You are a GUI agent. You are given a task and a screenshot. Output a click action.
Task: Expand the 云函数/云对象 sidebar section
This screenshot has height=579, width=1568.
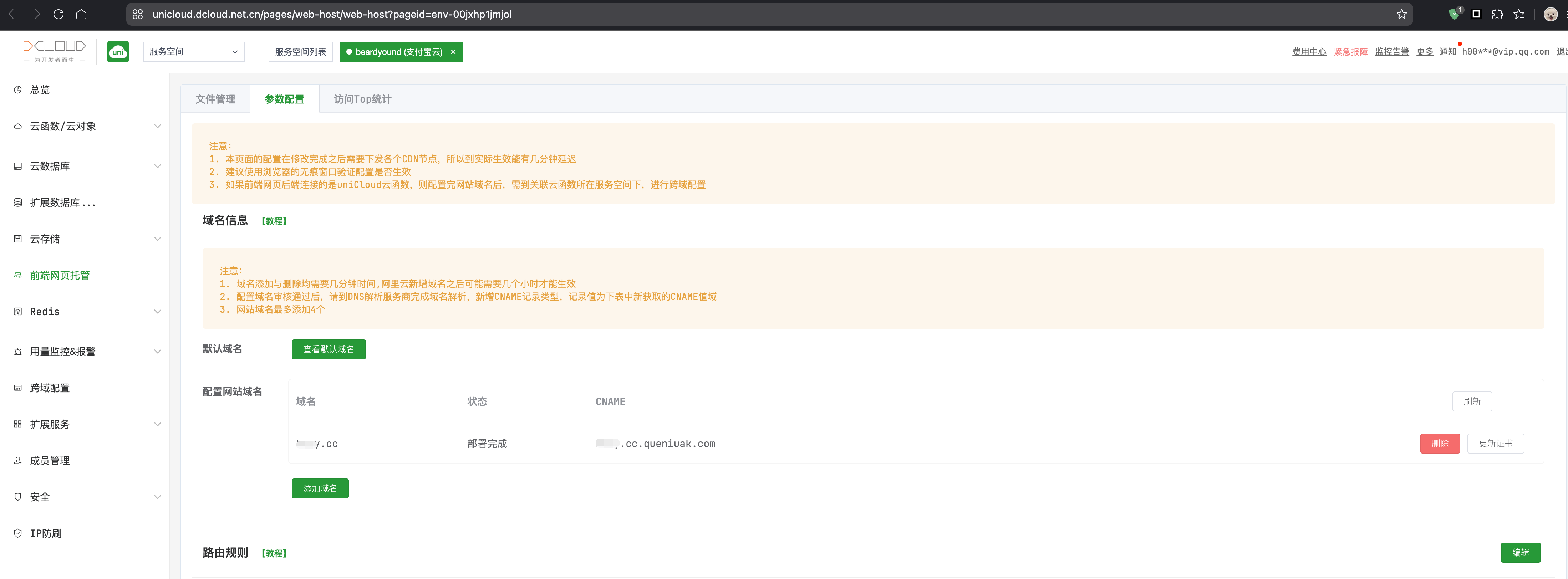pos(157,127)
